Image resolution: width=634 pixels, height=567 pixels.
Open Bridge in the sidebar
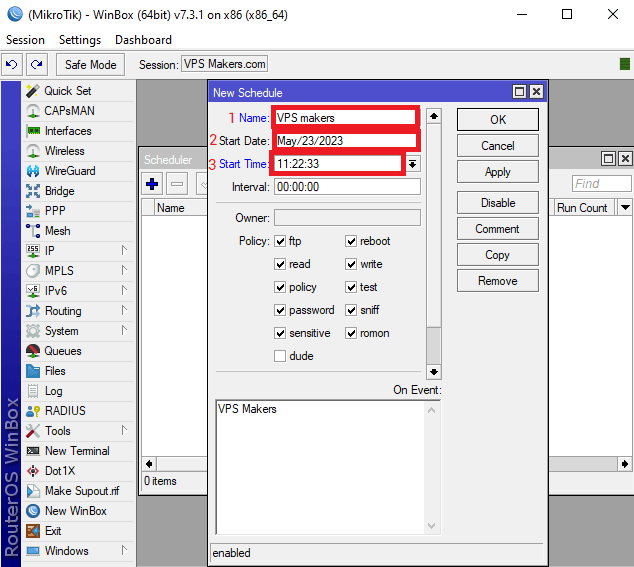click(x=78, y=191)
